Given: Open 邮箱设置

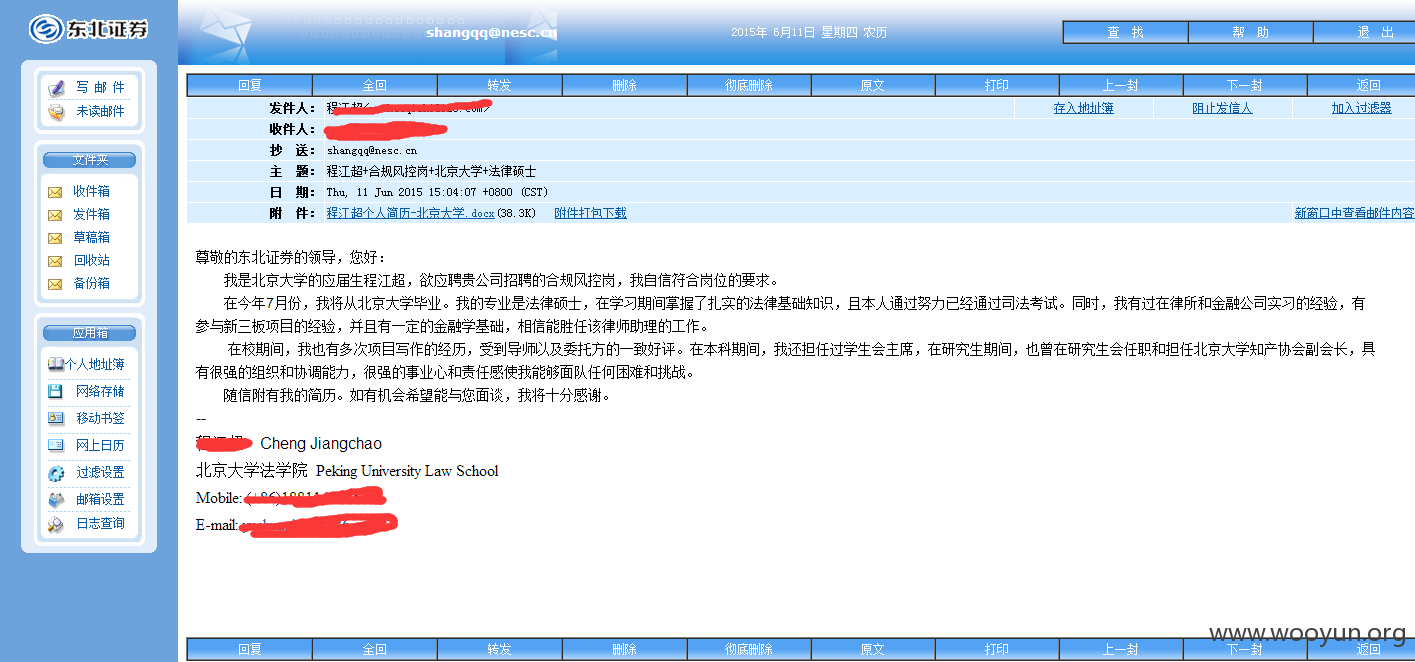Looking at the screenshot, I should point(100,499).
